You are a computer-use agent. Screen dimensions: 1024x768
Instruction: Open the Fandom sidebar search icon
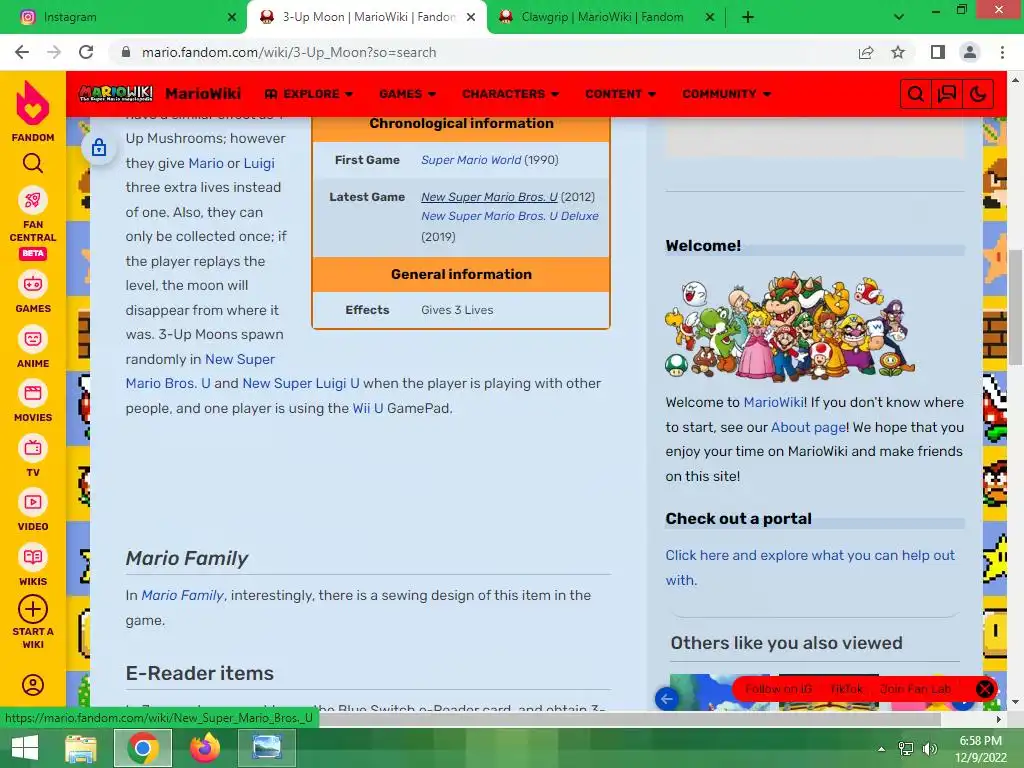[33, 163]
